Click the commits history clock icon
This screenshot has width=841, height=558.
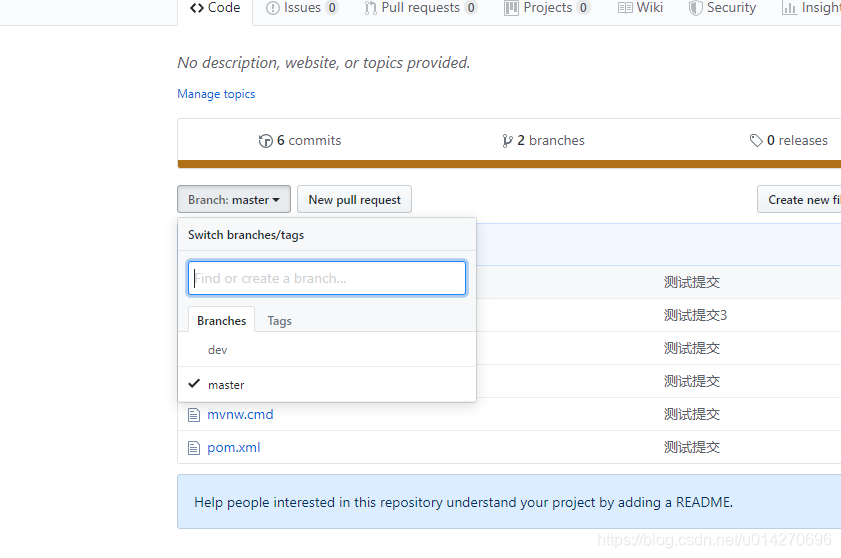pos(265,141)
